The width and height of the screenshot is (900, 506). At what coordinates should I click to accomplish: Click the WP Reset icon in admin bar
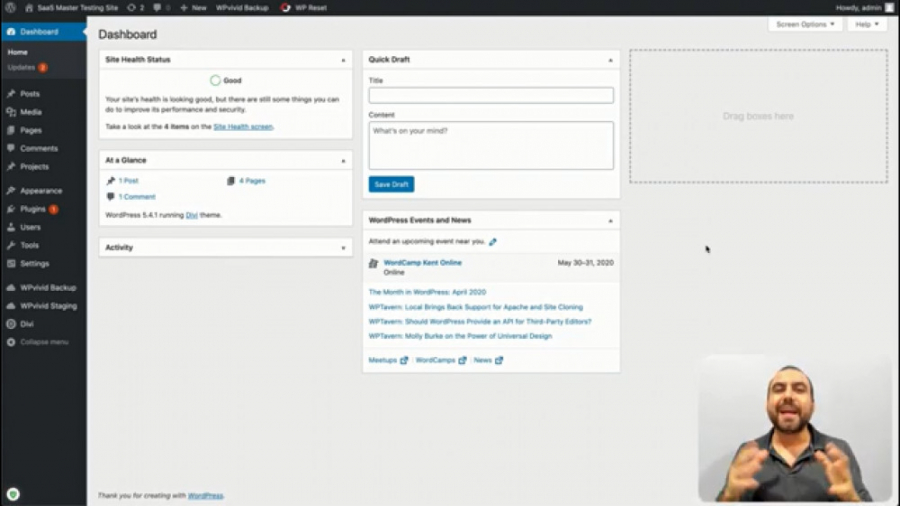pyautogui.click(x=285, y=7)
